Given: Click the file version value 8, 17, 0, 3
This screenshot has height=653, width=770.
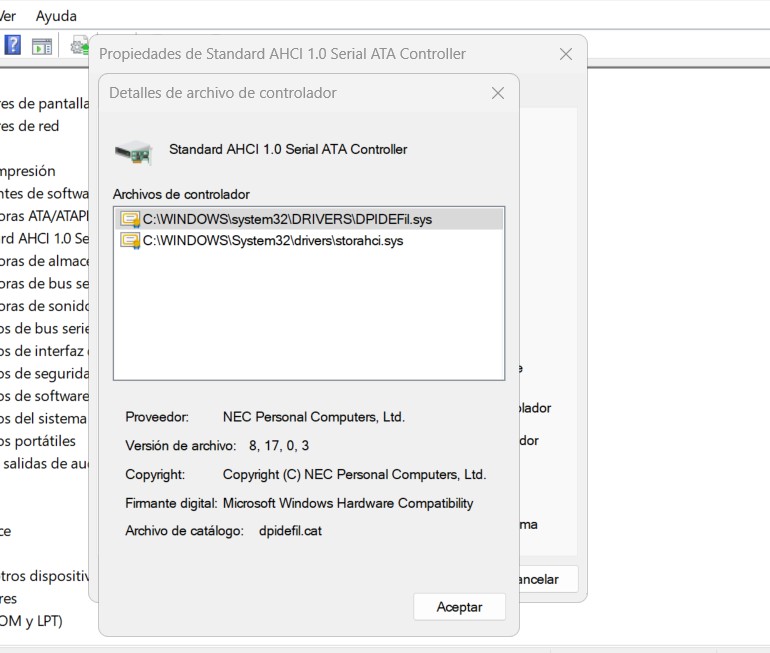Looking at the screenshot, I should click(x=278, y=445).
